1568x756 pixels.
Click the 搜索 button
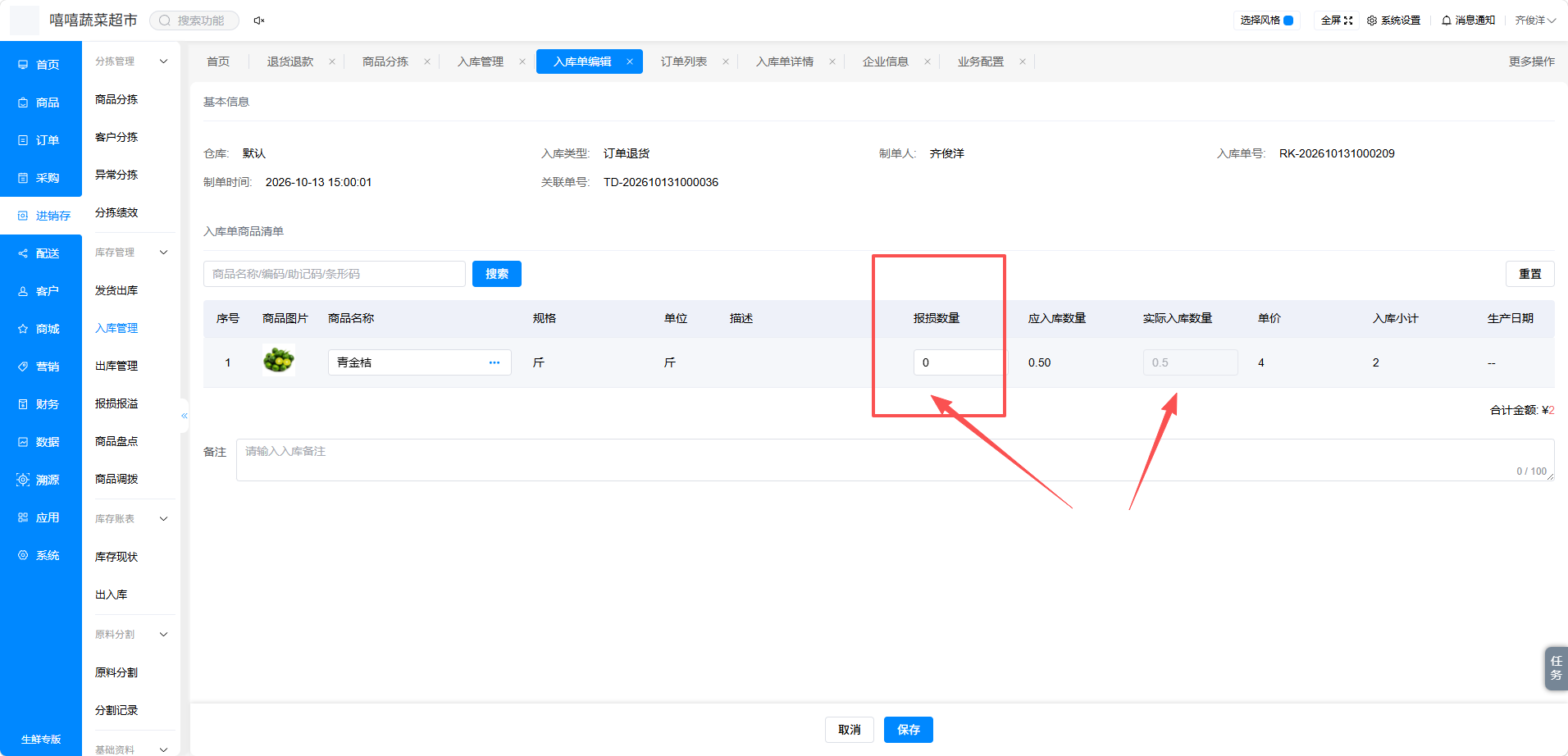tap(497, 274)
